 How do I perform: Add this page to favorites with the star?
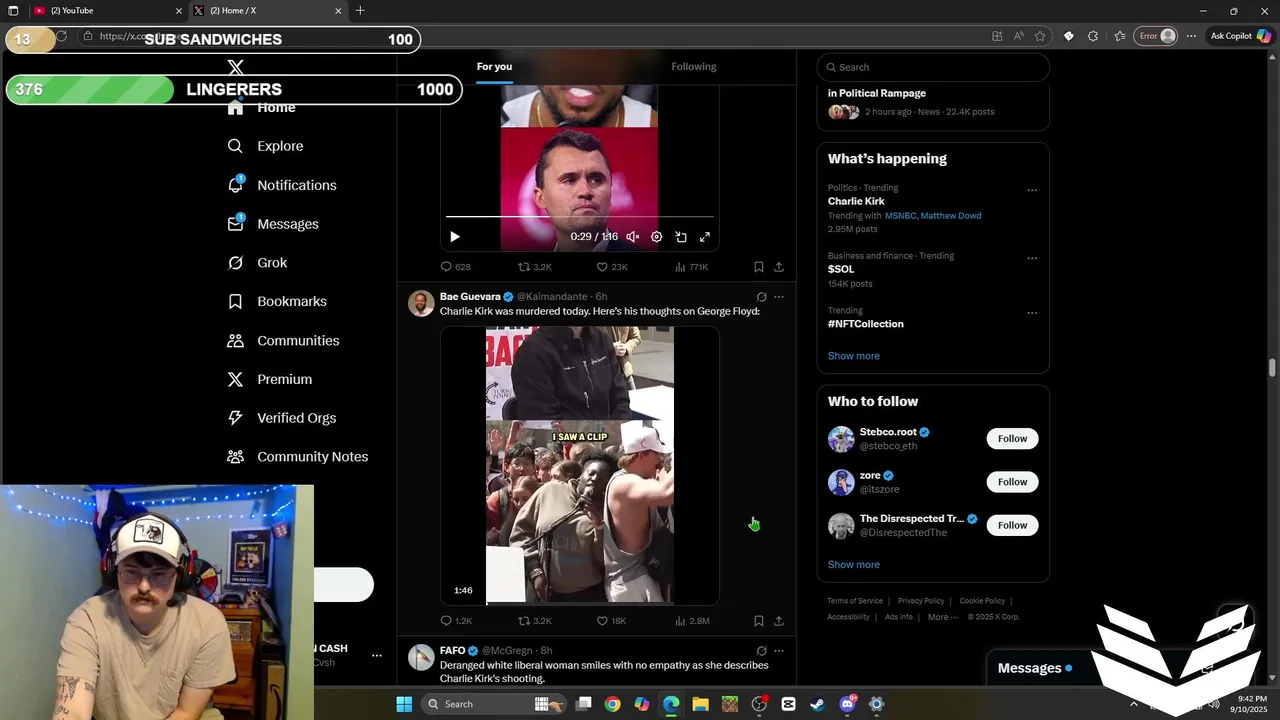pyautogui.click(x=1040, y=36)
